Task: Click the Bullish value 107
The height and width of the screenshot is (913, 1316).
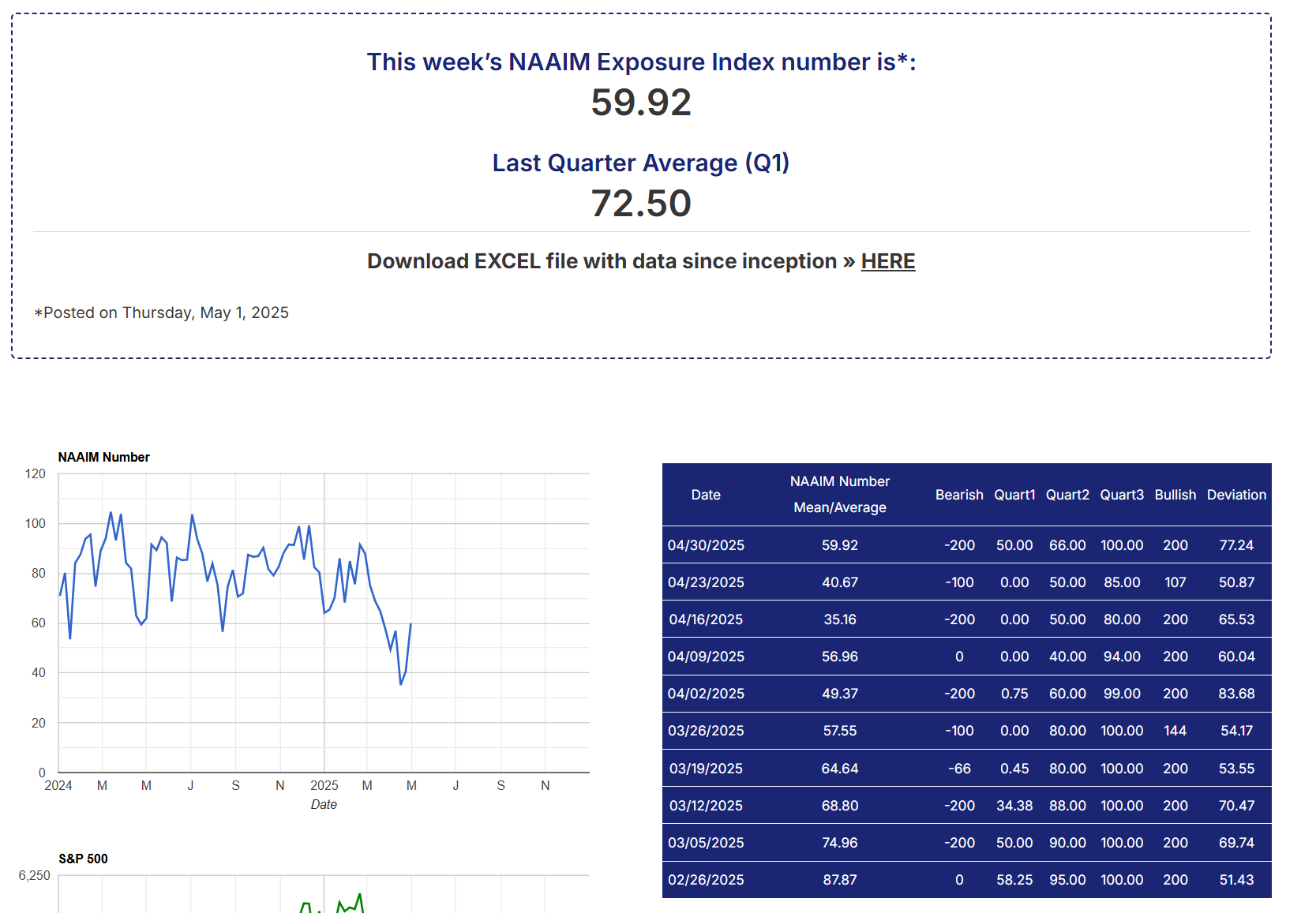Action: (1175, 582)
